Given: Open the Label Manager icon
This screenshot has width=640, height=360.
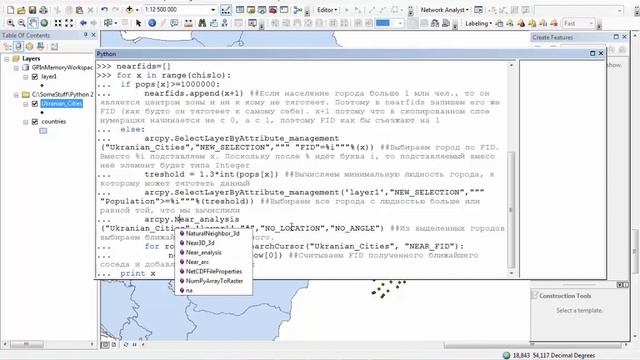Looking at the screenshot, I should [499, 23].
